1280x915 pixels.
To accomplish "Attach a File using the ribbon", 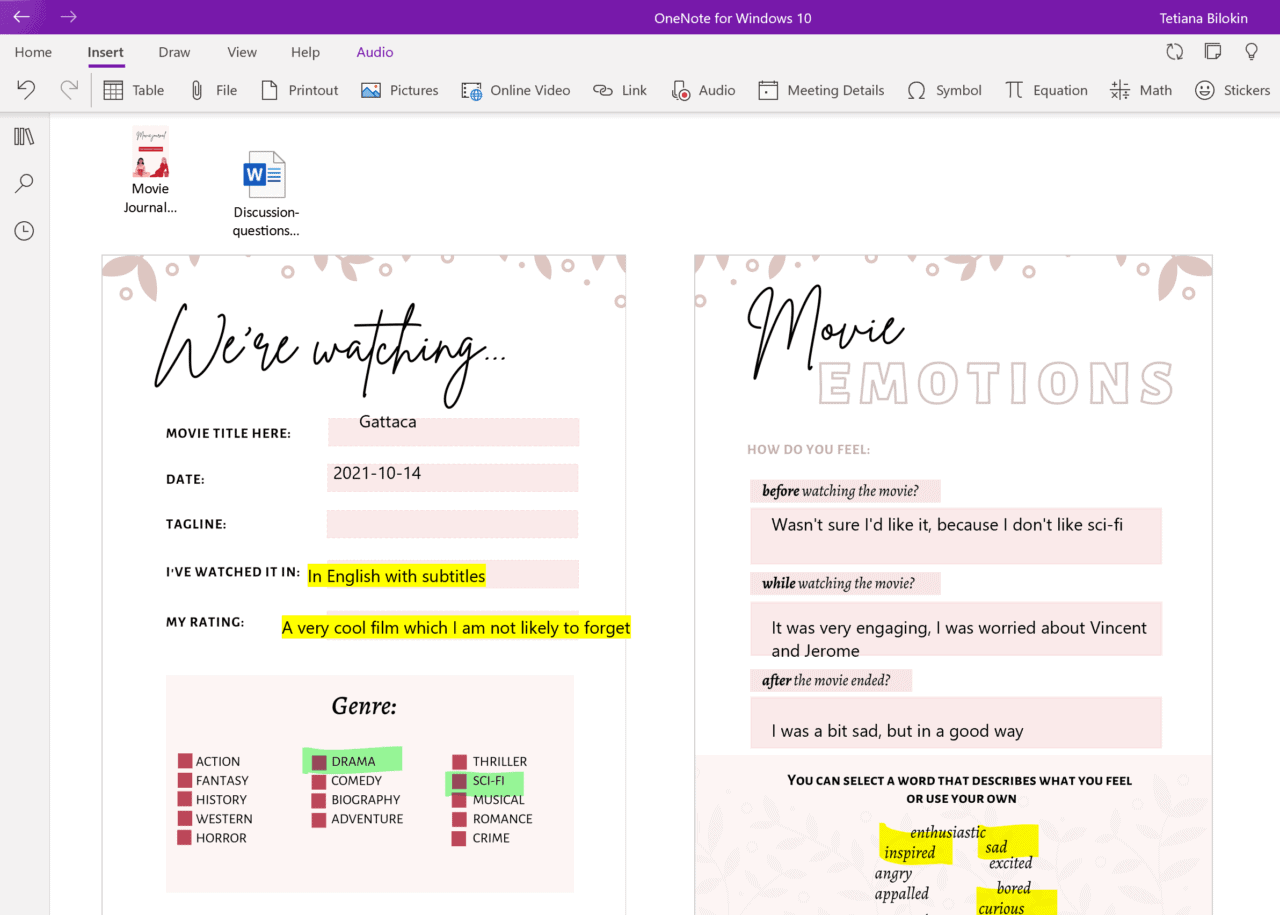I will coord(213,90).
